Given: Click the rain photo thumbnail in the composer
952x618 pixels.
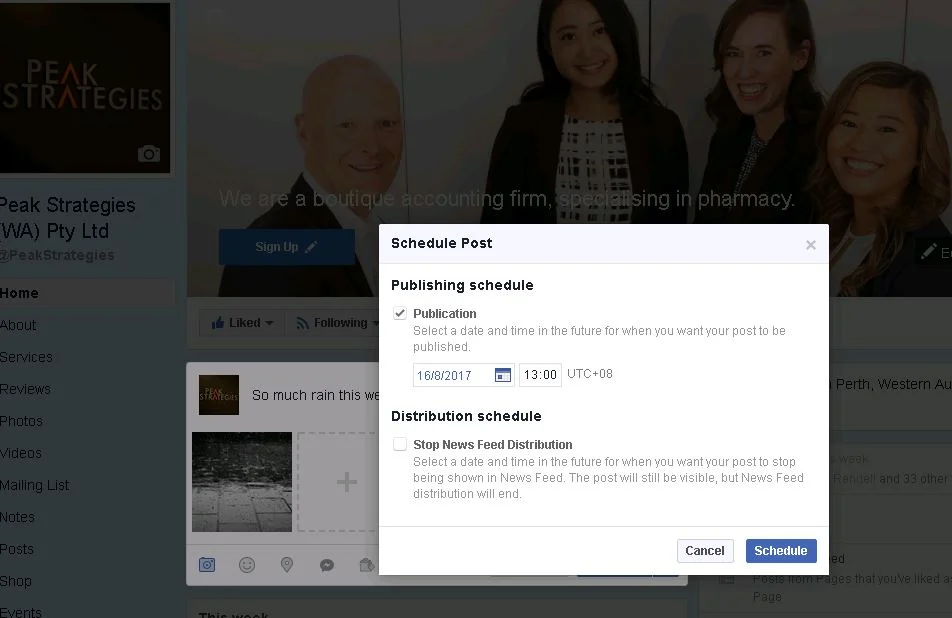Looking at the screenshot, I should [242, 482].
